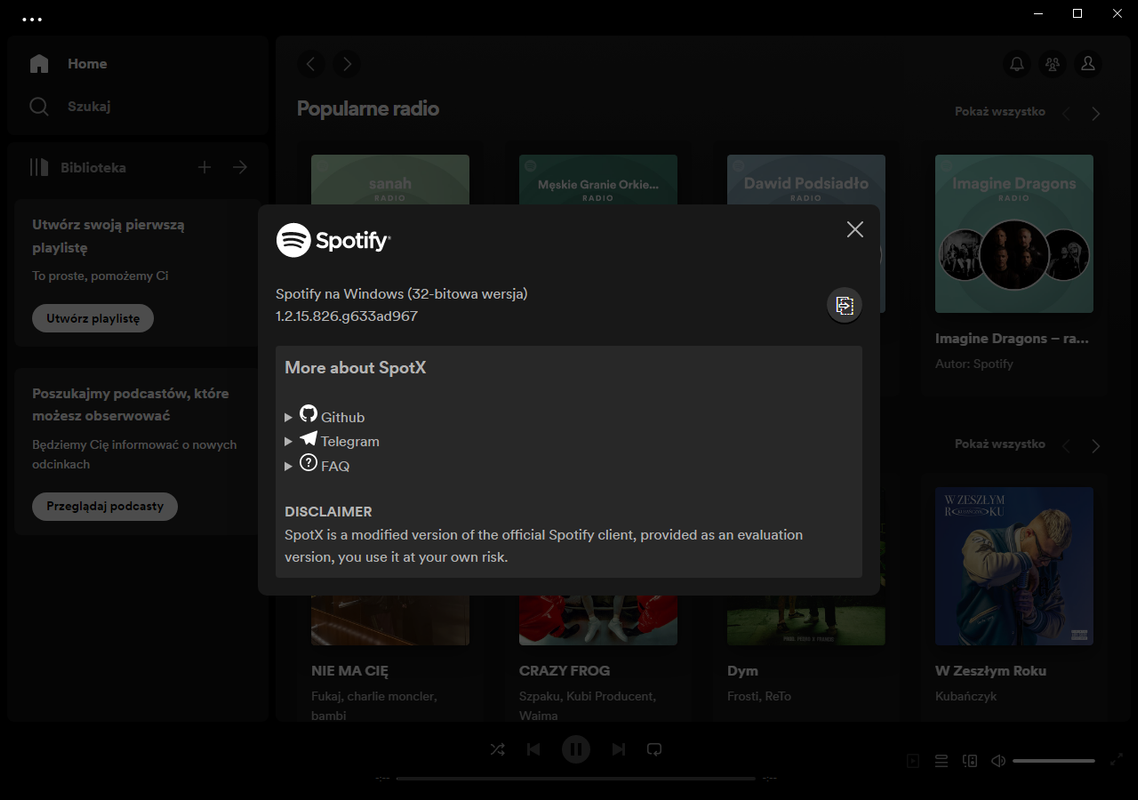Click the FAQ question mark icon
1138x800 pixels.
click(308, 462)
